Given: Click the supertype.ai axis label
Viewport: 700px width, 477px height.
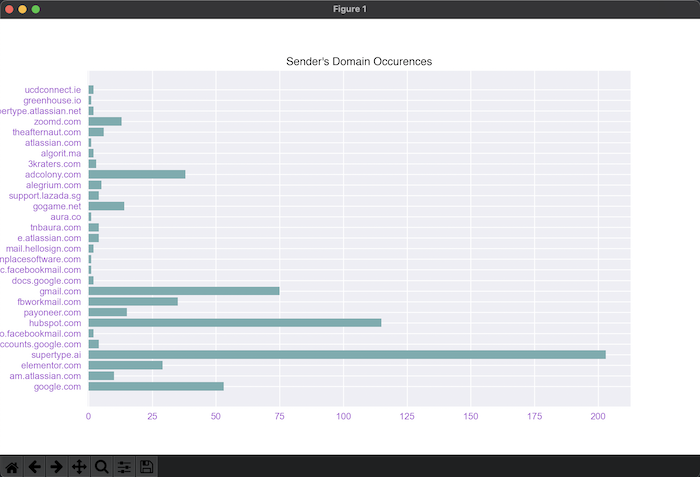Looking at the screenshot, I should pos(56,355).
